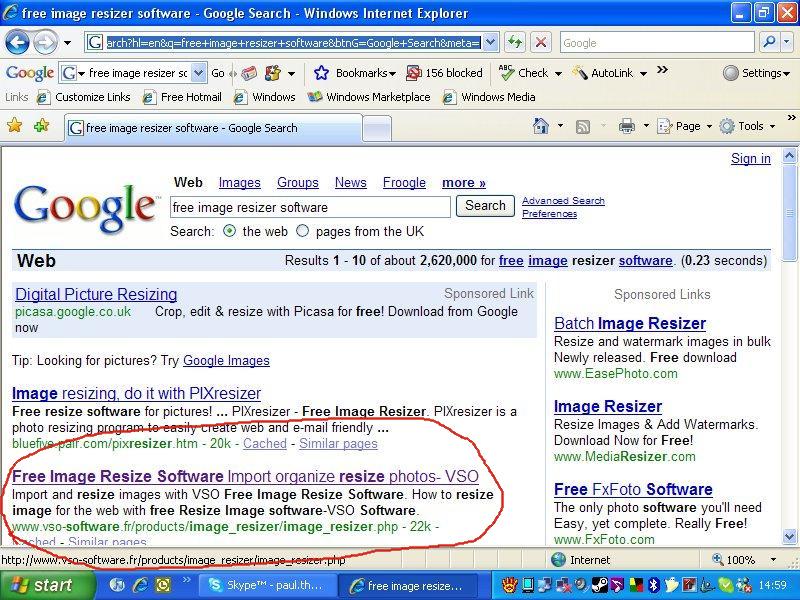The image size is (800, 600).
Task: Run ABC spell Check from Google toolbar
Action: 523,73
